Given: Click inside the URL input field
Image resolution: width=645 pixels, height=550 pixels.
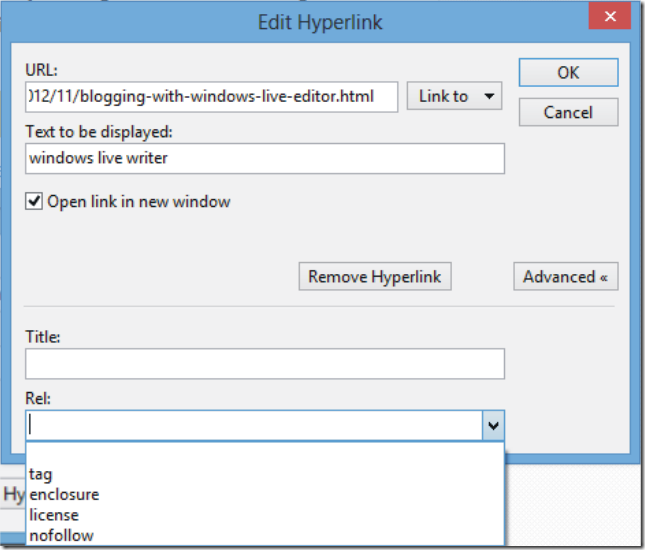Looking at the screenshot, I should click(211, 97).
